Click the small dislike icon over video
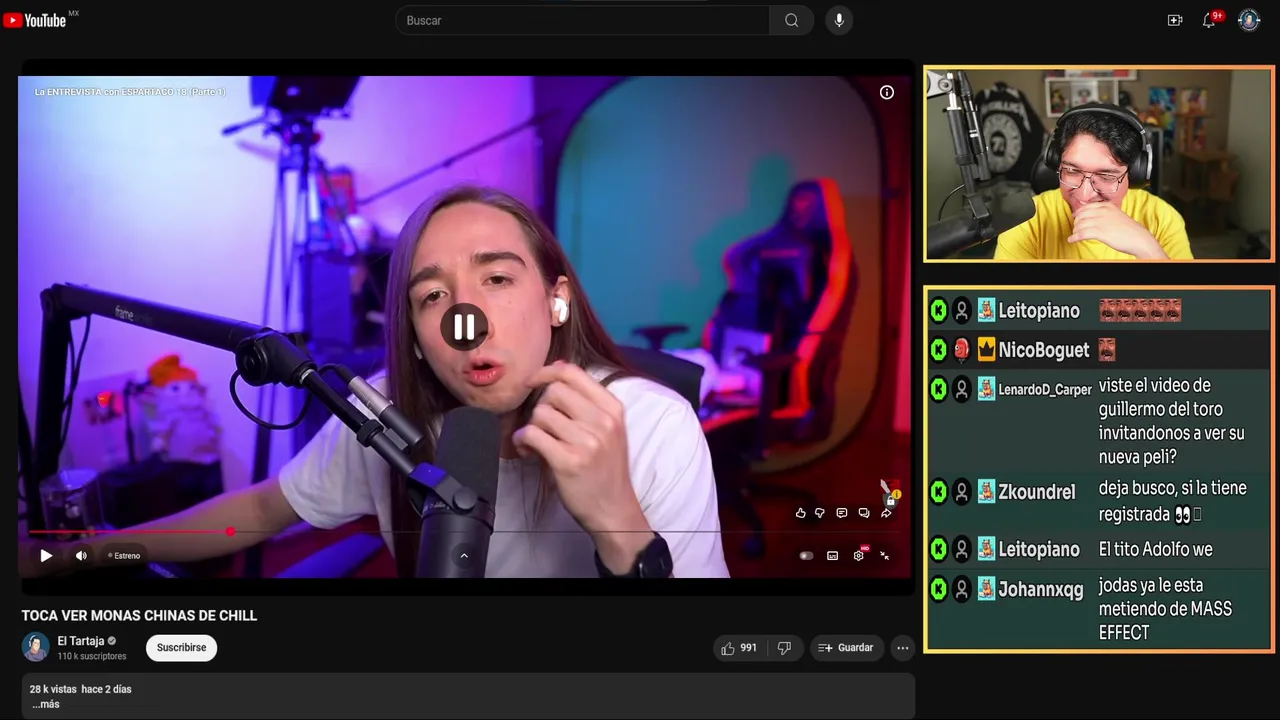 pyautogui.click(x=820, y=513)
